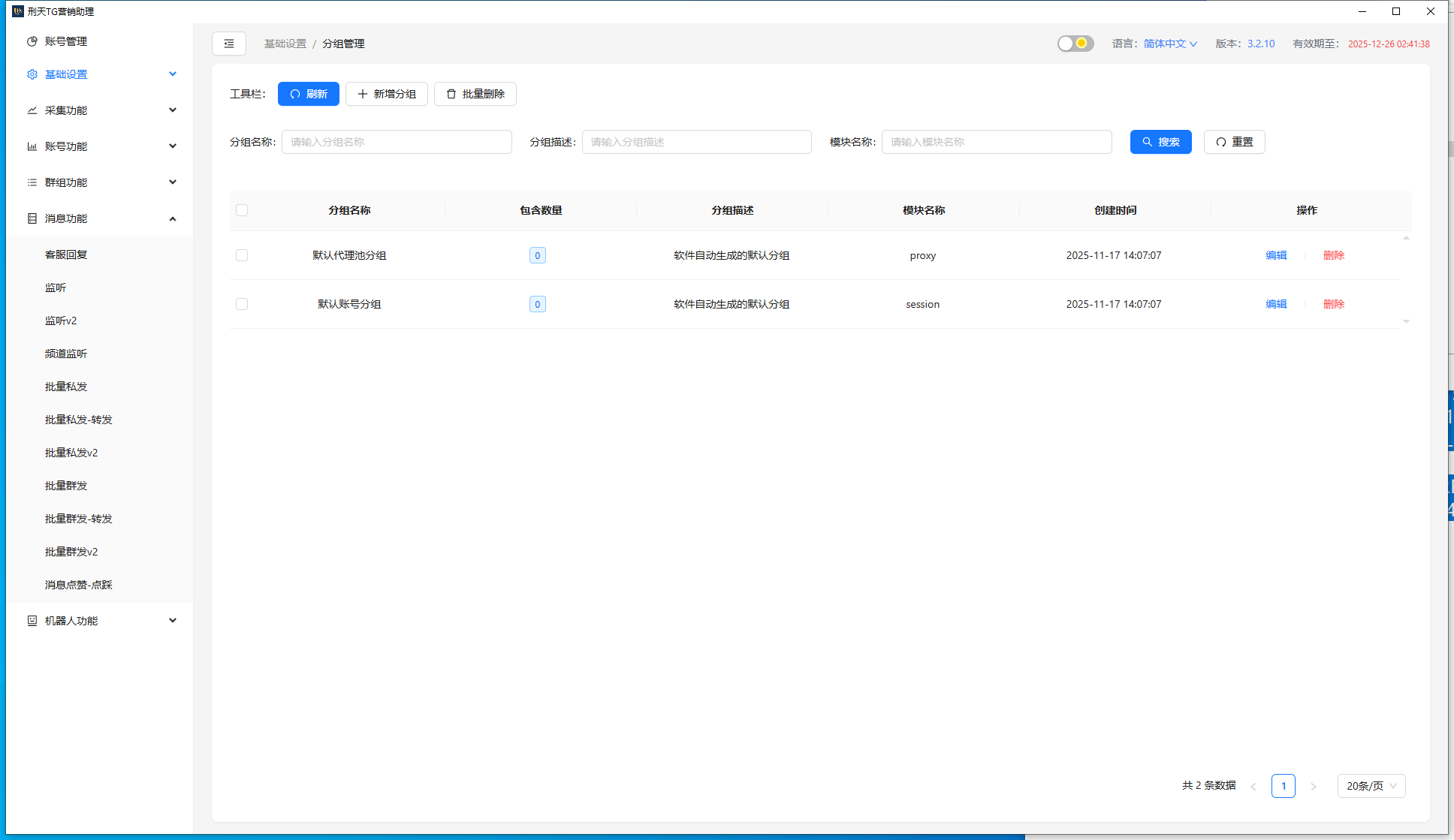Tick the checkbox for 默认代理池分组 row
This screenshot has height=840, width=1454.
point(242,255)
